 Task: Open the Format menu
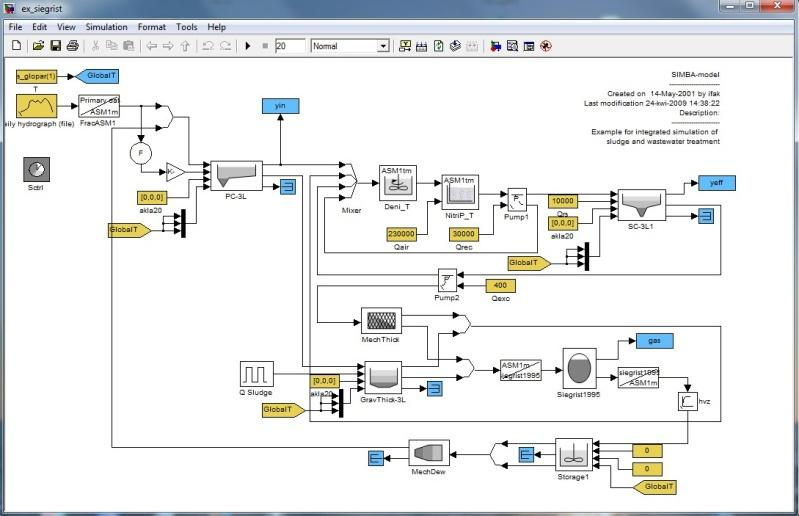pos(151,27)
